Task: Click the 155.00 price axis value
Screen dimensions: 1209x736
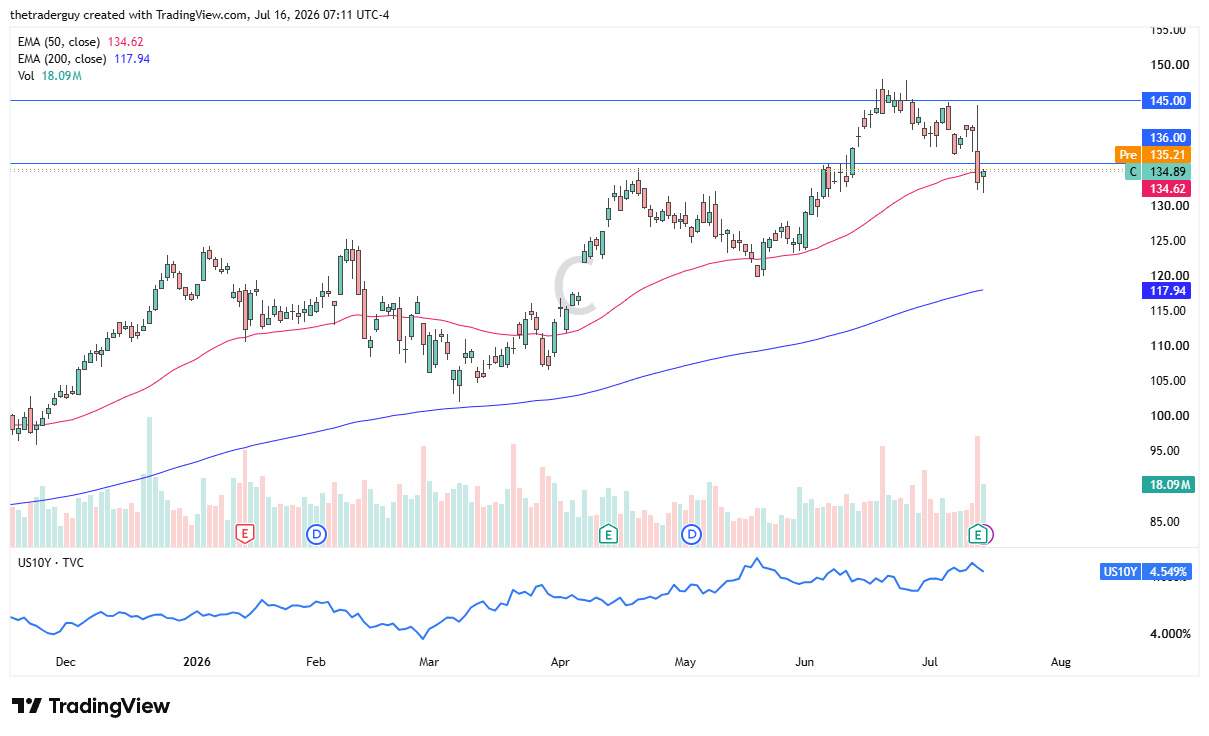Action: [1168, 30]
